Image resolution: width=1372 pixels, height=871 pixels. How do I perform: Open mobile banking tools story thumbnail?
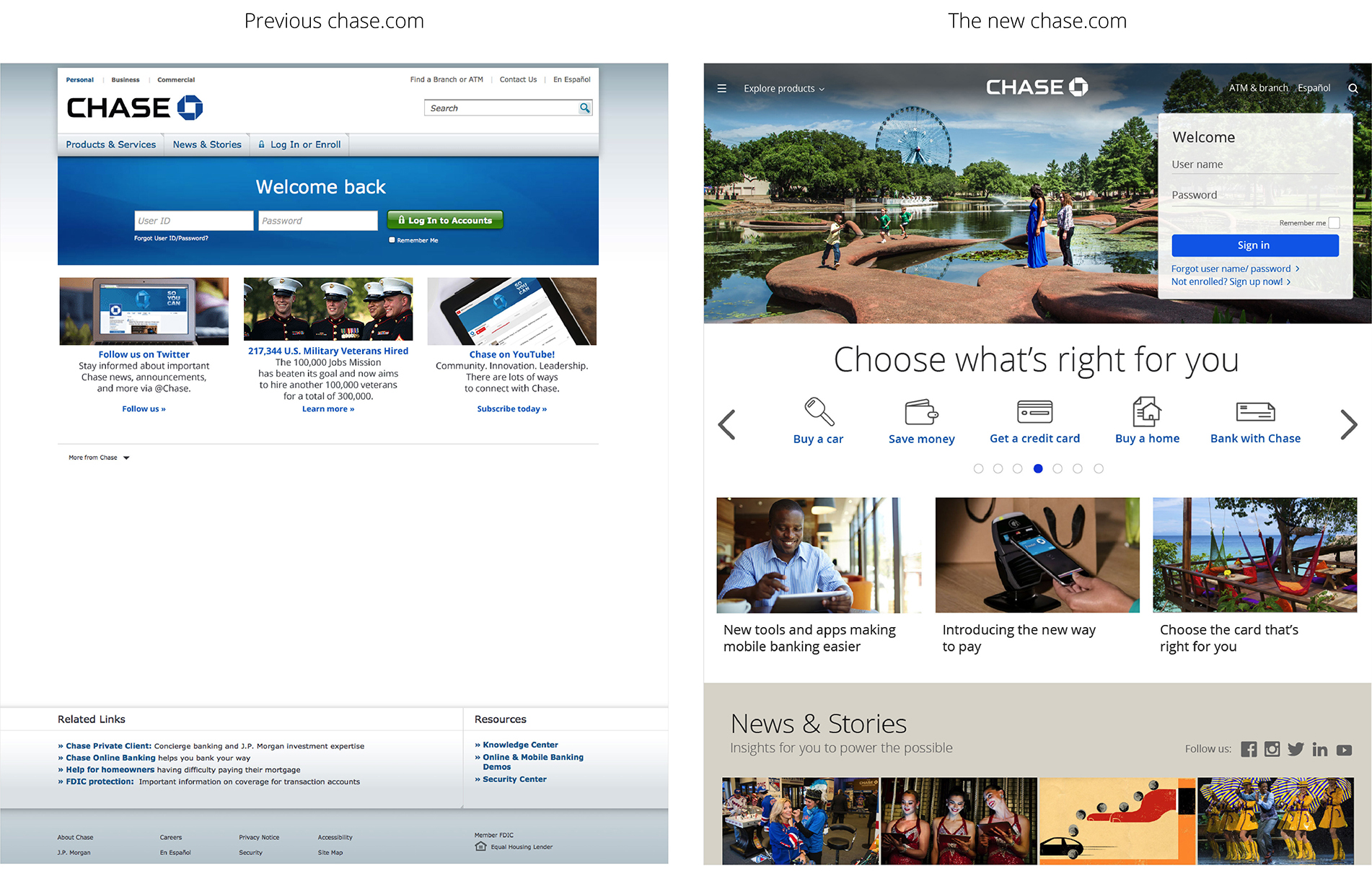point(819,555)
